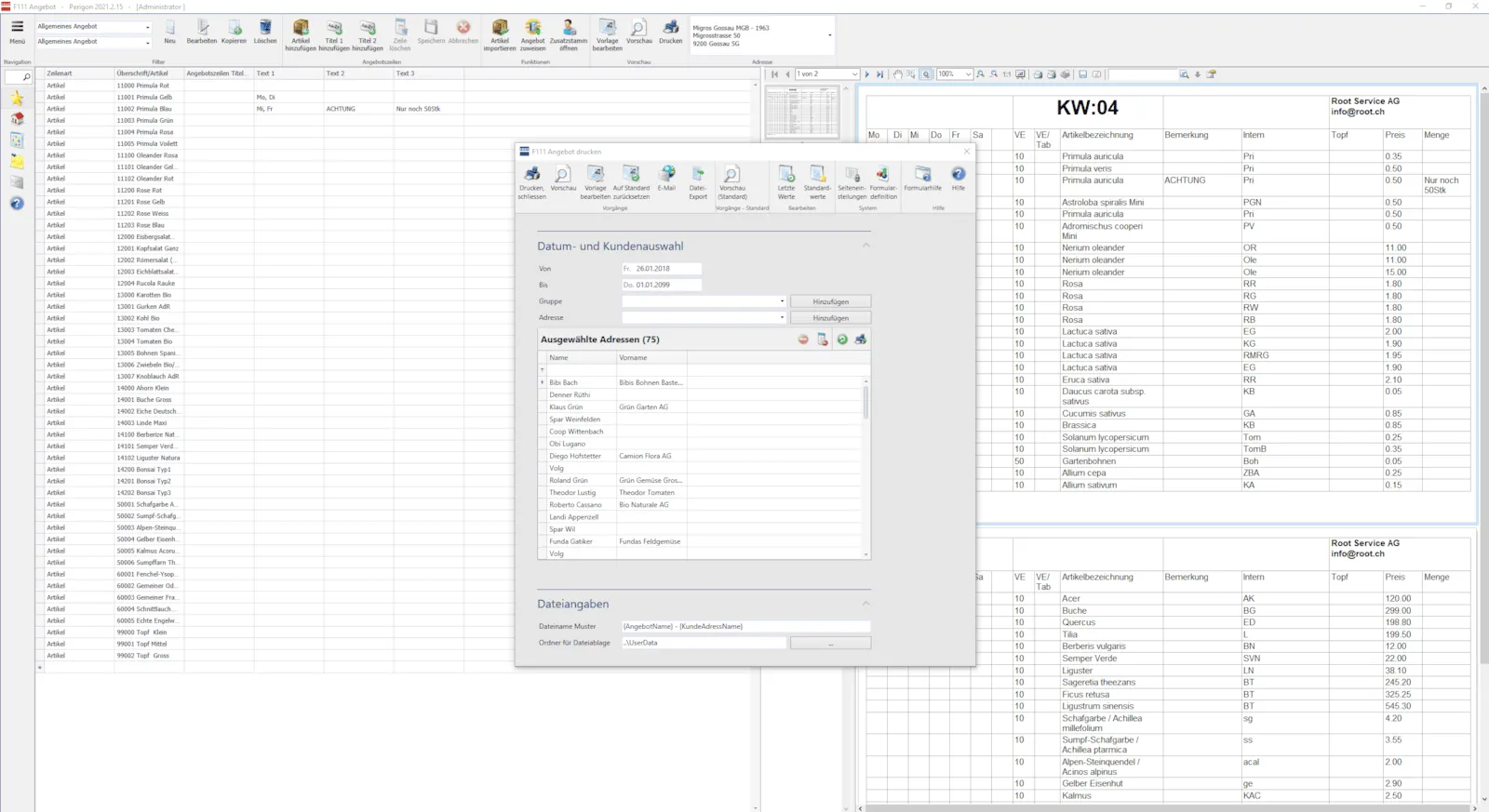The image size is (1489, 812).
Task: Click the Hilfe icon in the print dialog
Action: (959, 179)
